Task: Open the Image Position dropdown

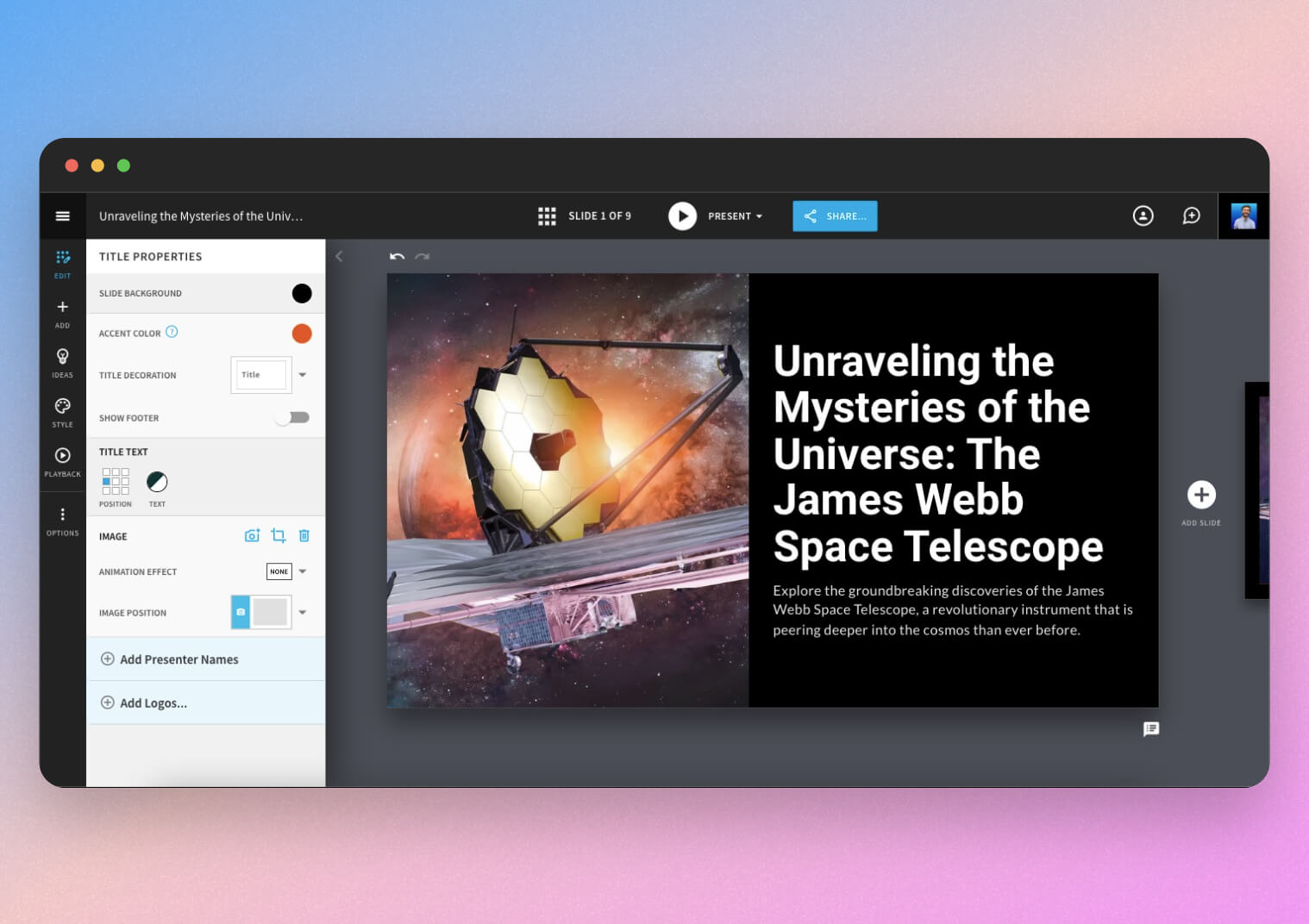Action: point(302,612)
